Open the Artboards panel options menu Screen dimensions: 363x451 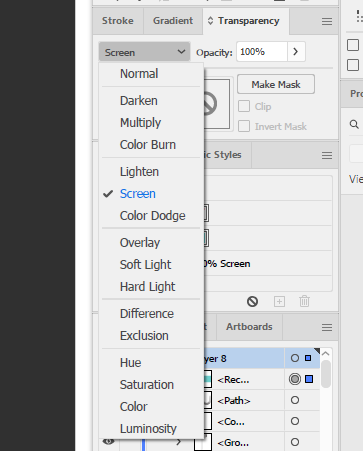(327, 327)
